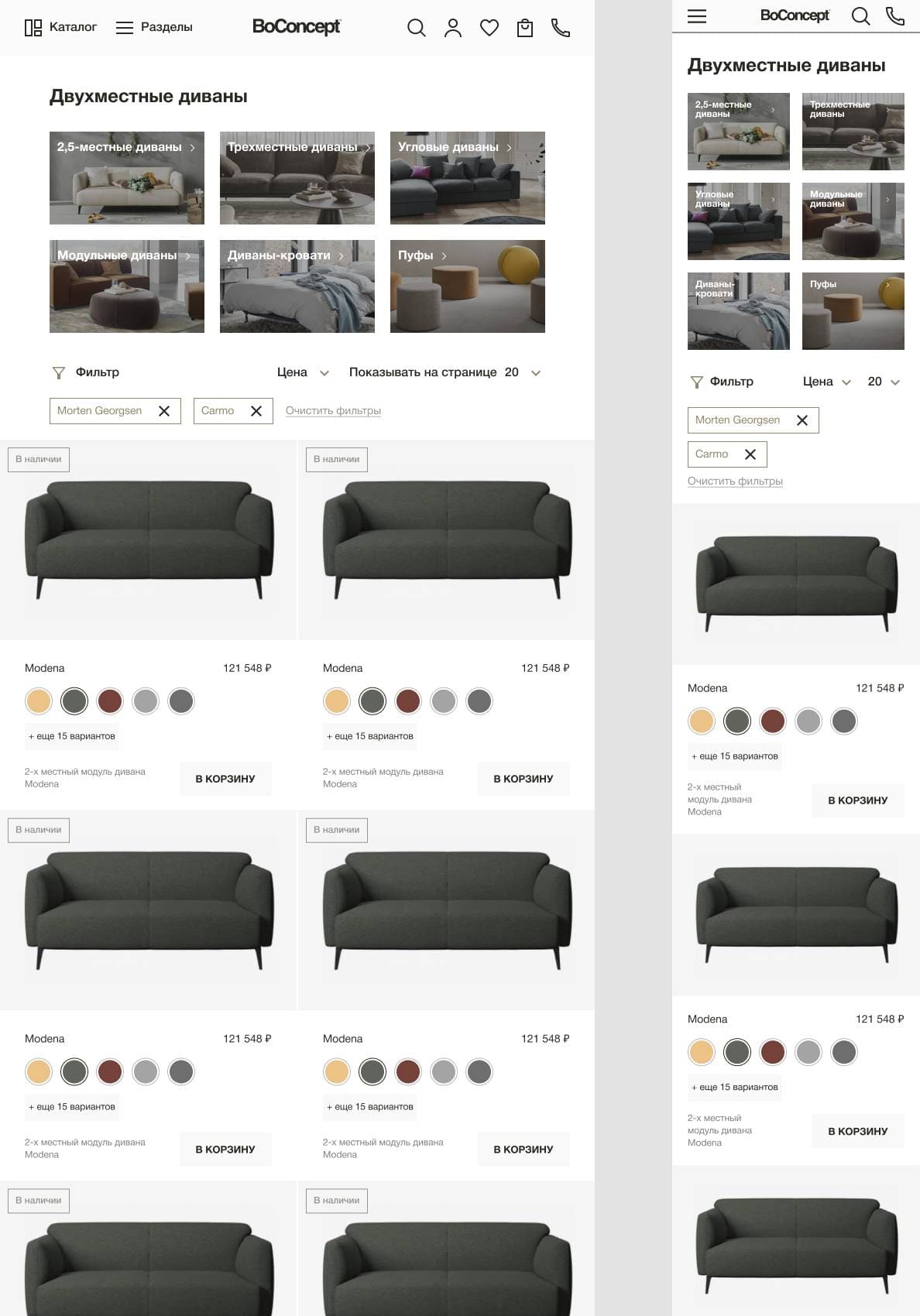This screenshot has width=920, height=1316.
Task: Open Пуфы tile in mobile layout
Action: point(853,311)
